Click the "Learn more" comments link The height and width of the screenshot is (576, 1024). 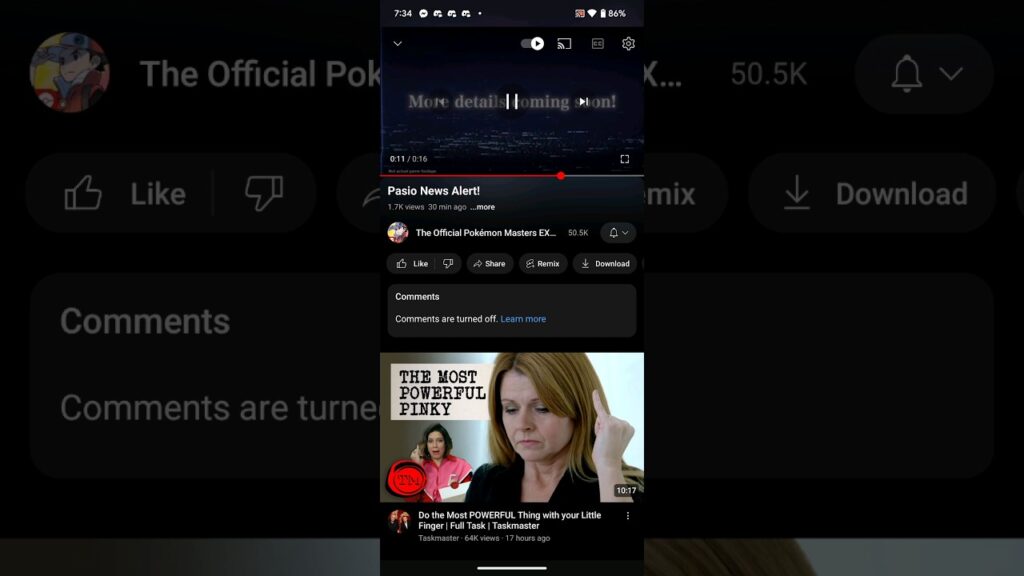click(523, 319)
